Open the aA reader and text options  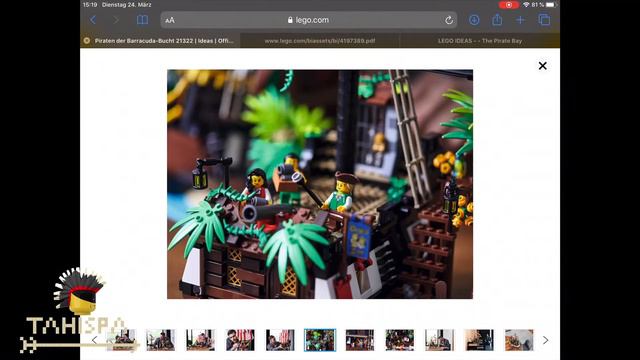pos(170,20)
